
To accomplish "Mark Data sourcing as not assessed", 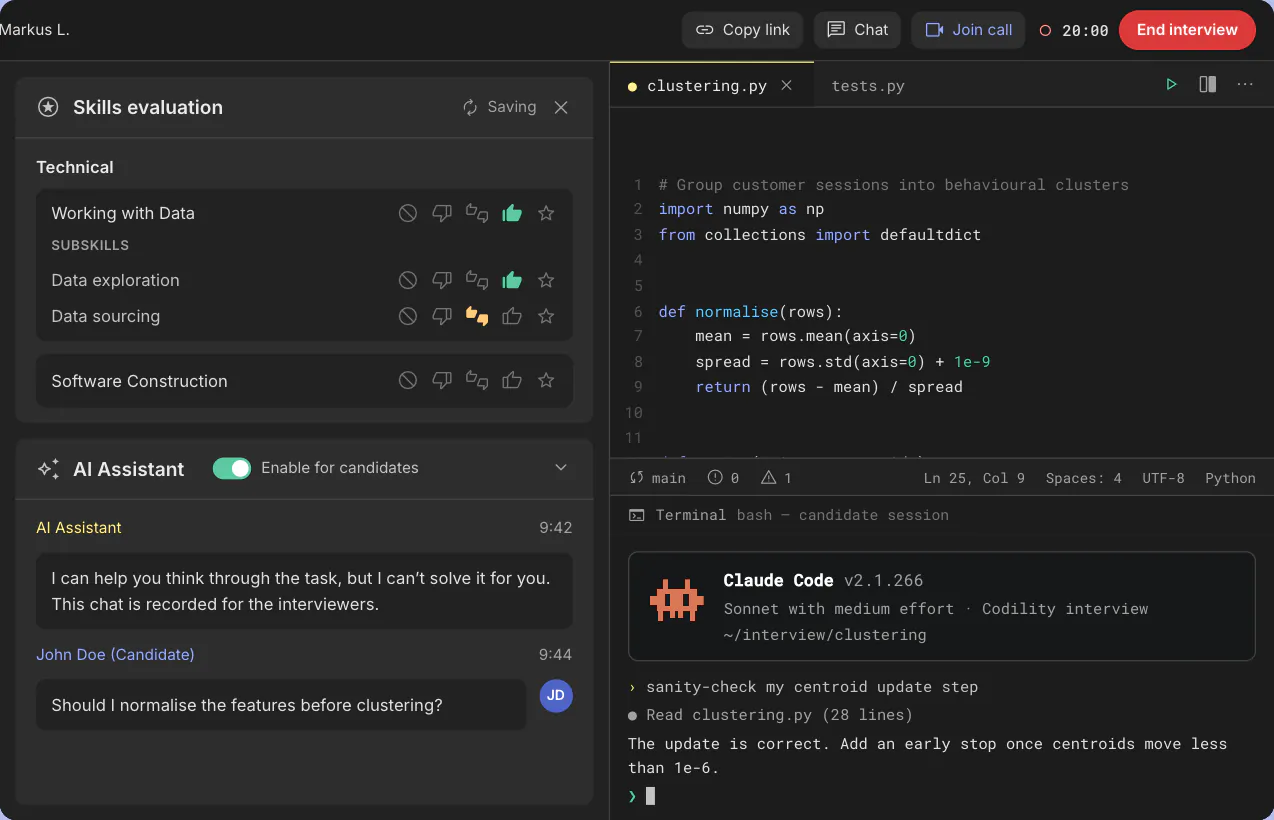I will coord(408,316).
